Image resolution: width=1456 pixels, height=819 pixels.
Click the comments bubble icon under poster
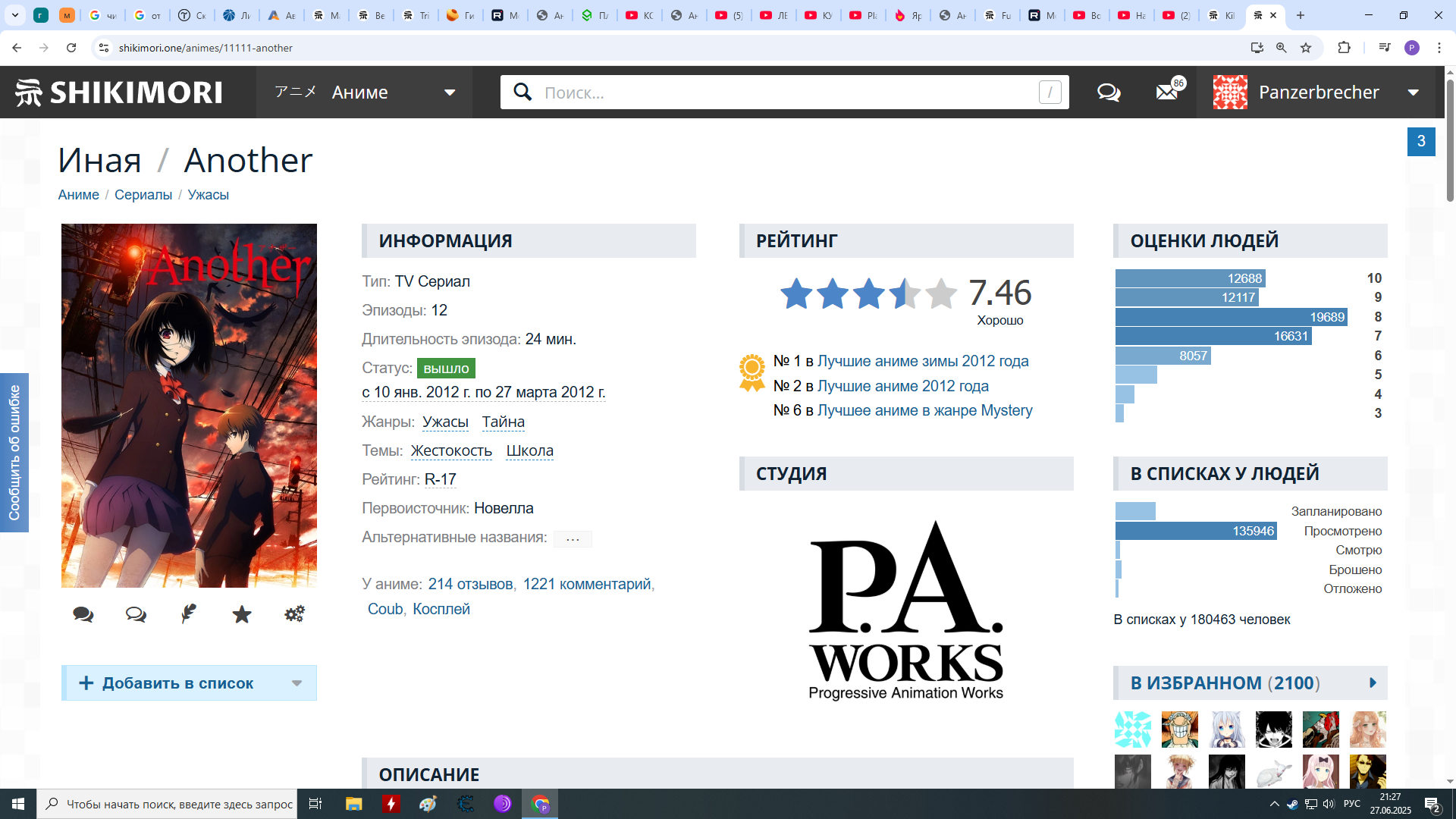coord(83,614)
